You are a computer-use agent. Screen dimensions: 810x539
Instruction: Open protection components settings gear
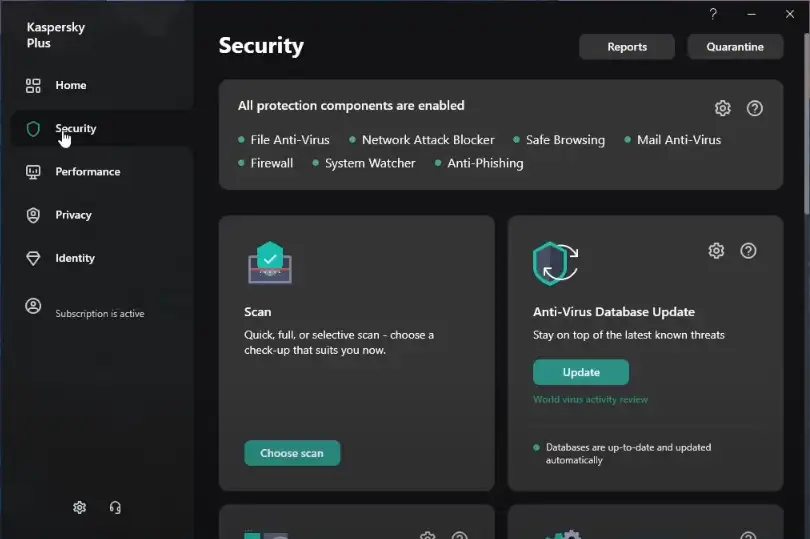pyautogui.click(x=723, y=108)
